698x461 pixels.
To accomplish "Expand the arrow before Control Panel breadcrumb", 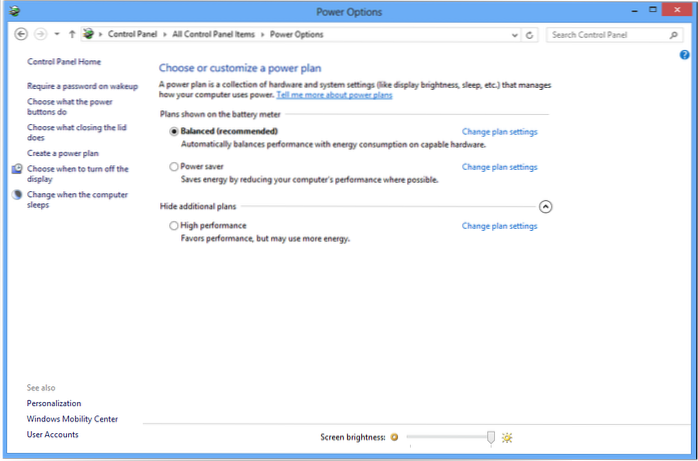I will click(101, 35).
